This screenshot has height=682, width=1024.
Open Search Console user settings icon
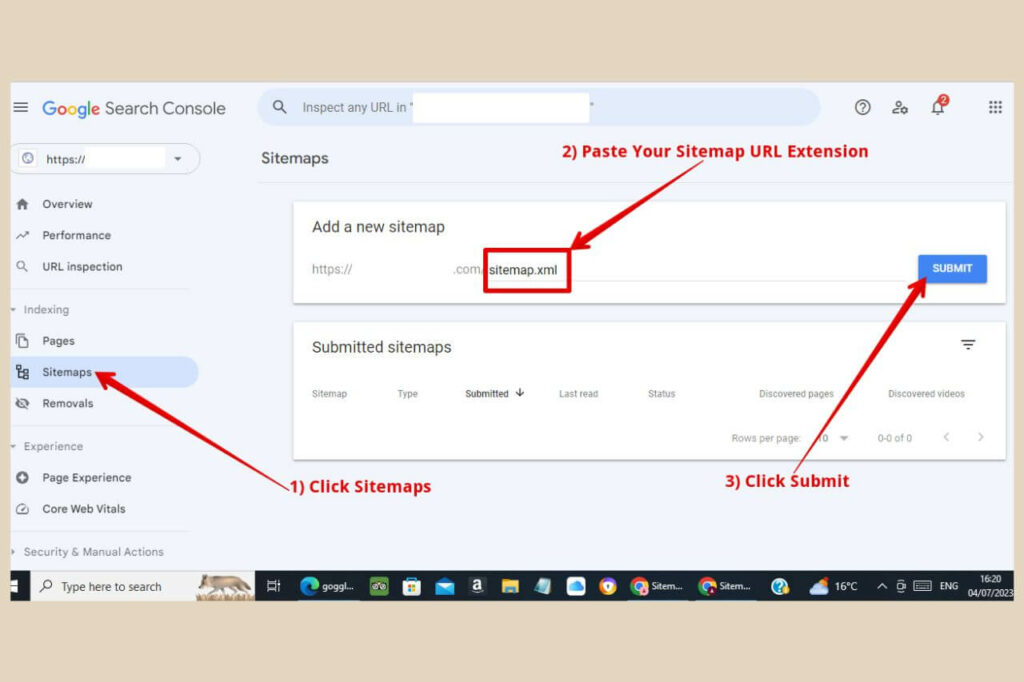[900, 107]
